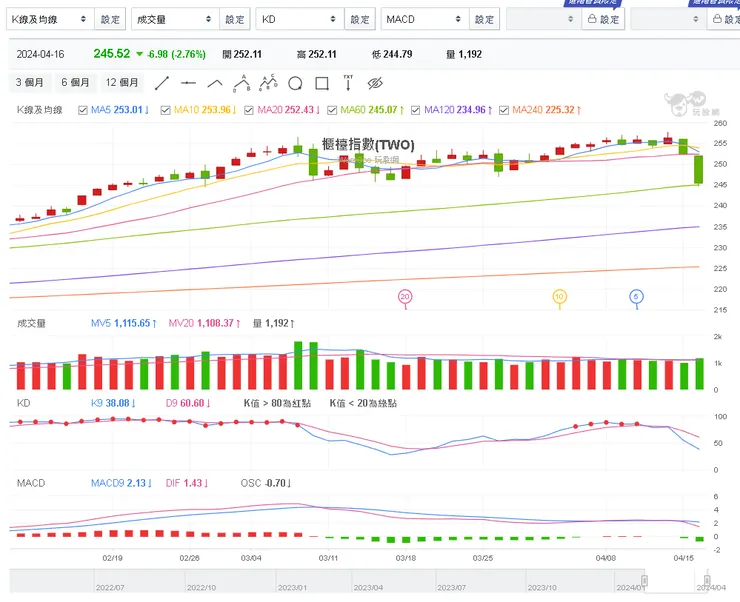Screen dimensions: 740x602
Task: Pick the ABC three-point wave tool
Action: pos(242,83)
